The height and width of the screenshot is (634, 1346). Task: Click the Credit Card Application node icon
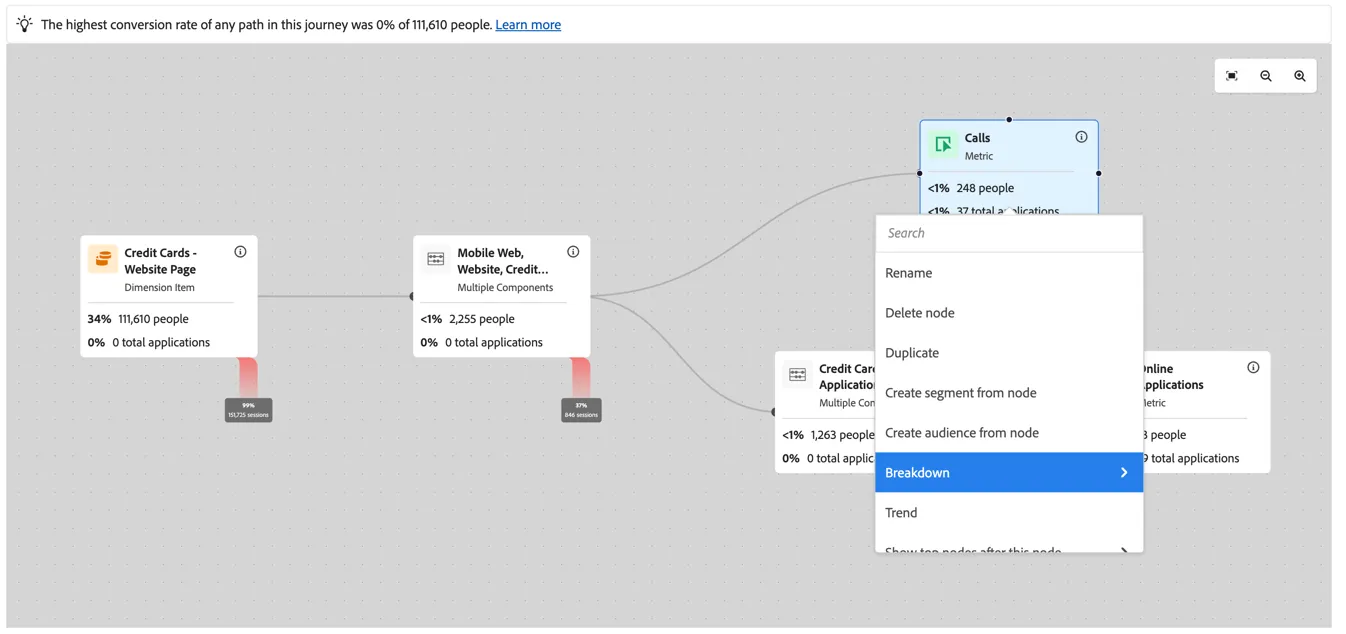pyautogui.click(x=798, y=375)
